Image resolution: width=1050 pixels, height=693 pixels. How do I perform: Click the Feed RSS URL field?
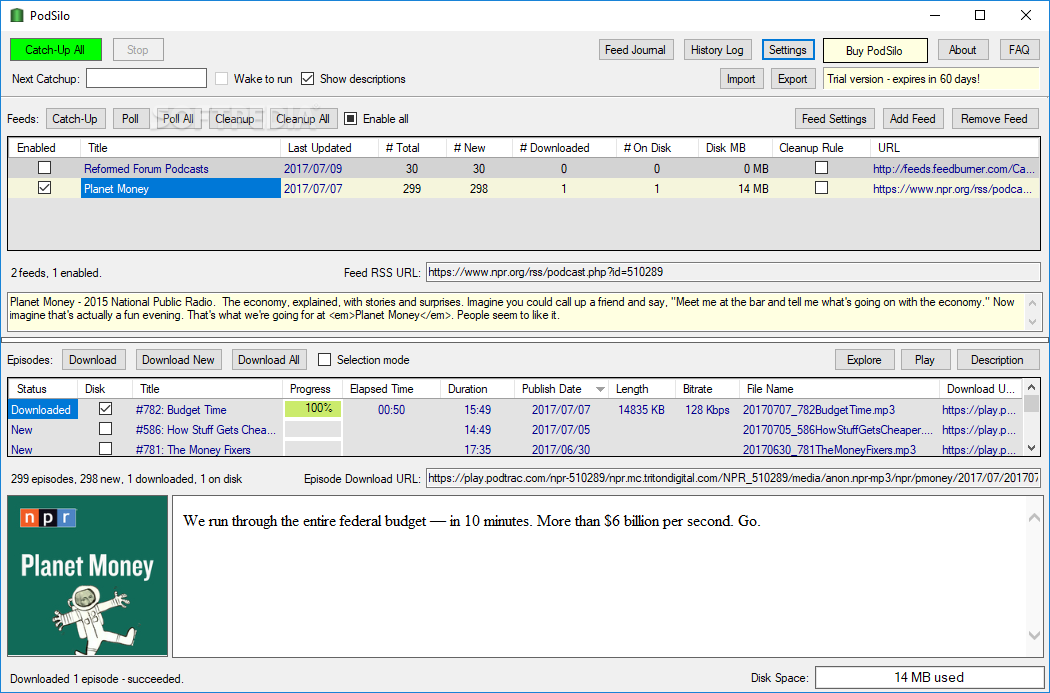point(733,272)
